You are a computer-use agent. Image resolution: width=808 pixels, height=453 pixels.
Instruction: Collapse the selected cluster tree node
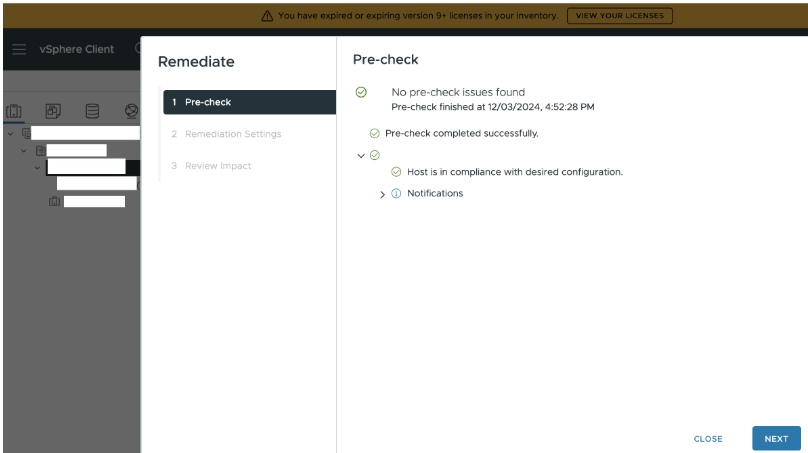pos(37,167)
